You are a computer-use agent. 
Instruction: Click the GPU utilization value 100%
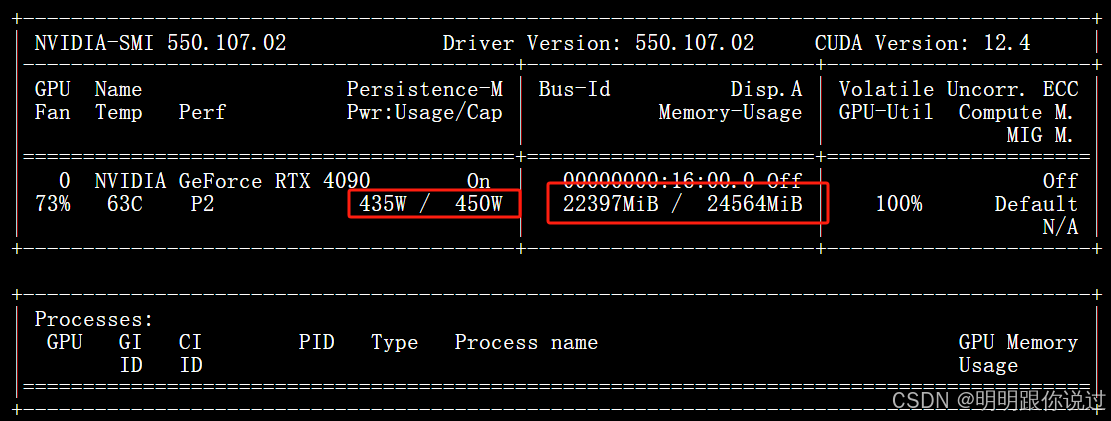pyautogui.click(x=898, y=204)
